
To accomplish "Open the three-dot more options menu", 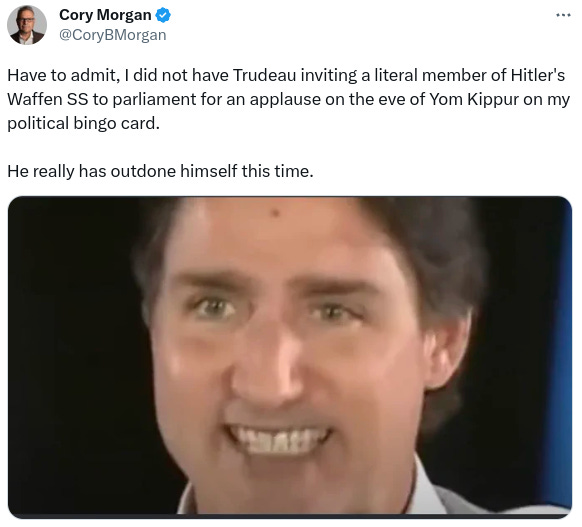I will click(x=563, y=15).
